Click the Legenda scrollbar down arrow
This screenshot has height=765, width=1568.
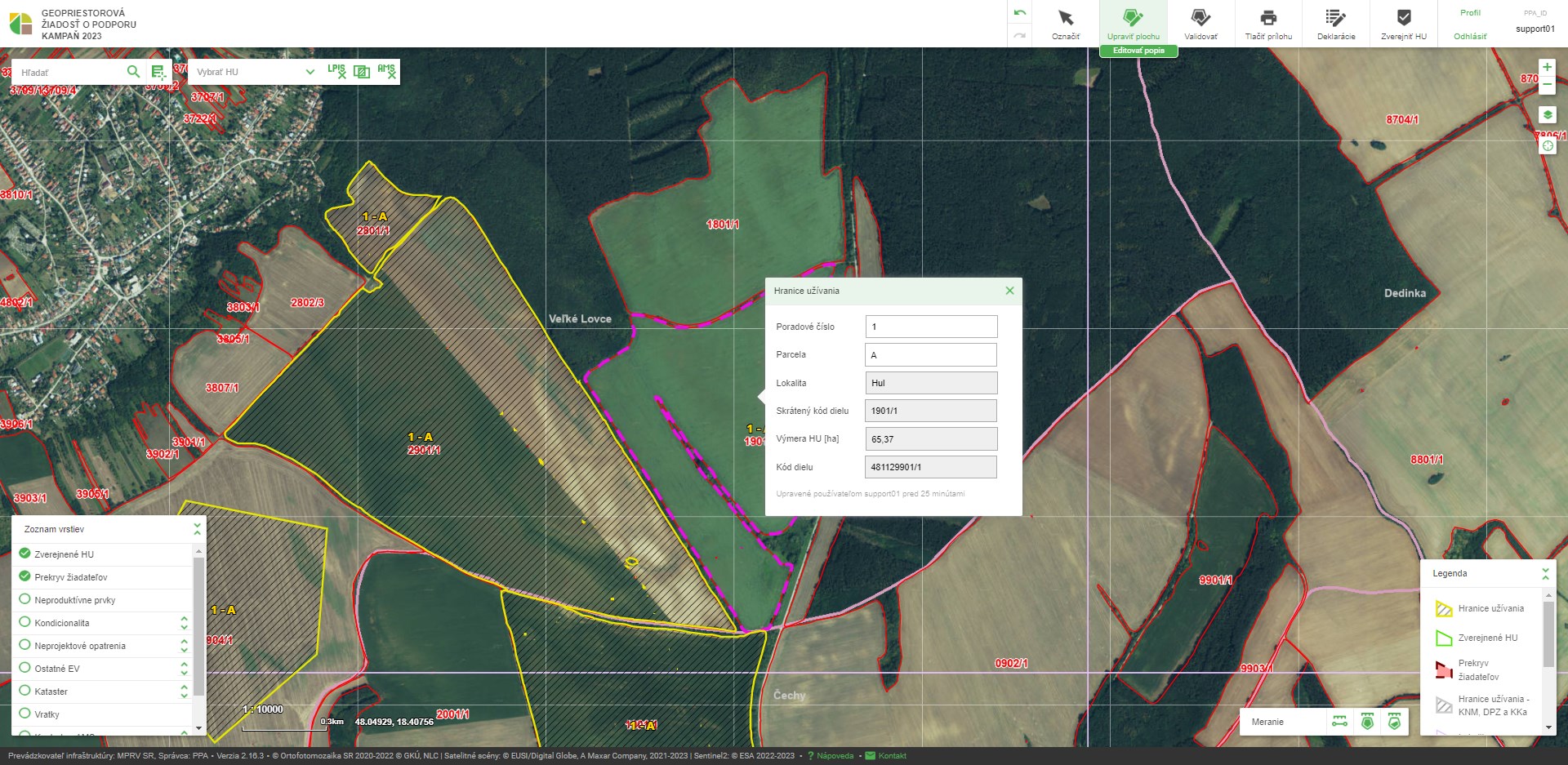click(x=1548, y=727)
